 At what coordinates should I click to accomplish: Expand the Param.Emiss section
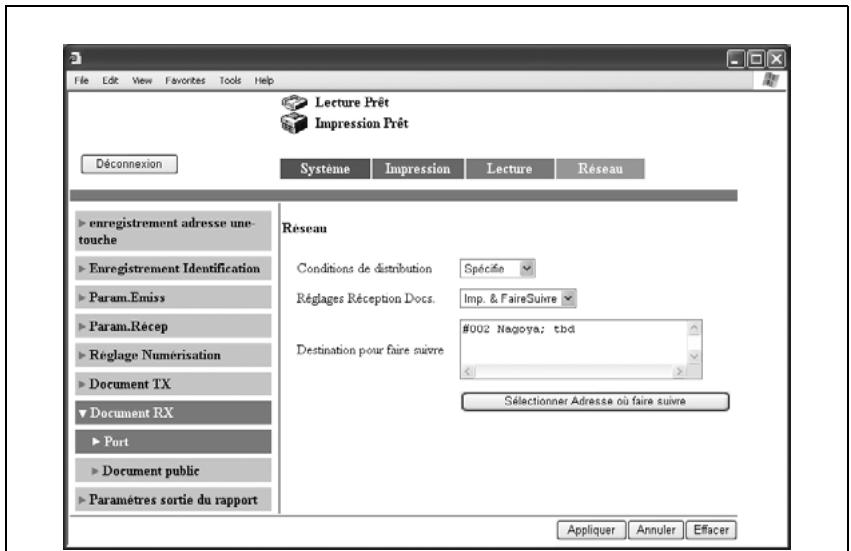(173, 297)
